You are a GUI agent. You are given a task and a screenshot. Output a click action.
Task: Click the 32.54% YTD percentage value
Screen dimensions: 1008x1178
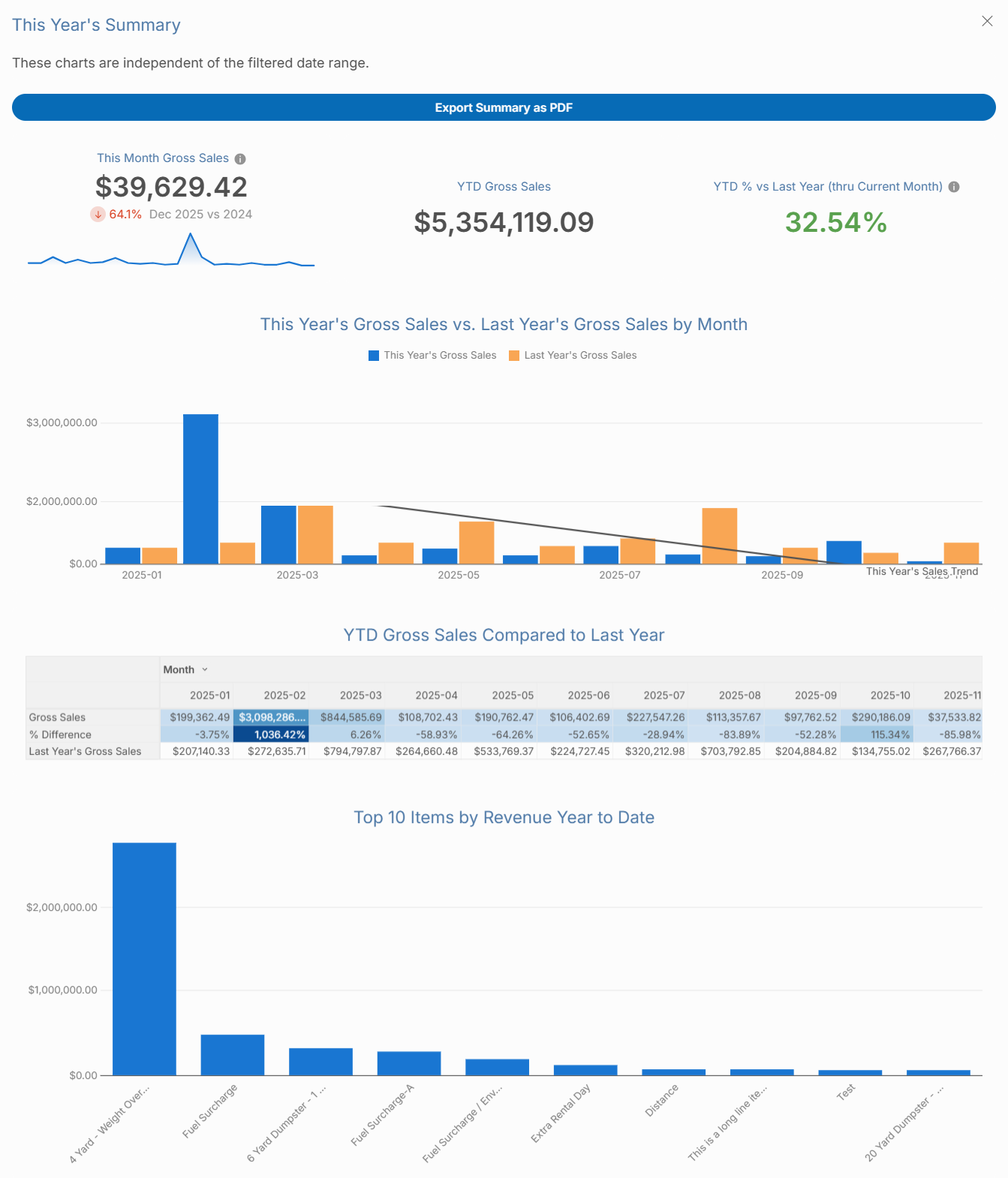[x=836, y=222]
